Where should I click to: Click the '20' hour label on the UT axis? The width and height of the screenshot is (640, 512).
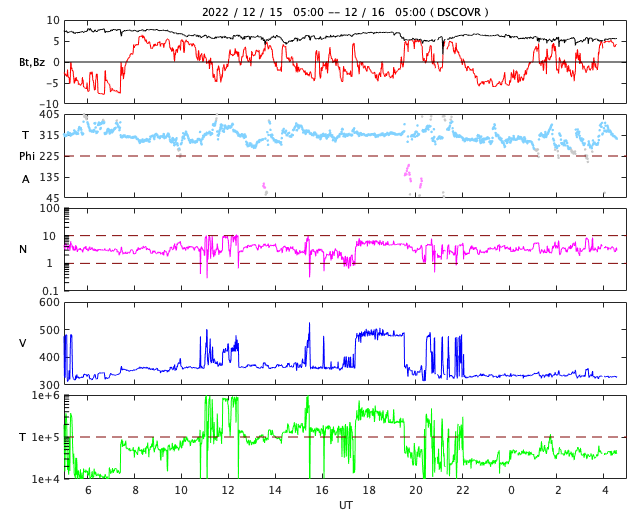(x=416, y=490)
